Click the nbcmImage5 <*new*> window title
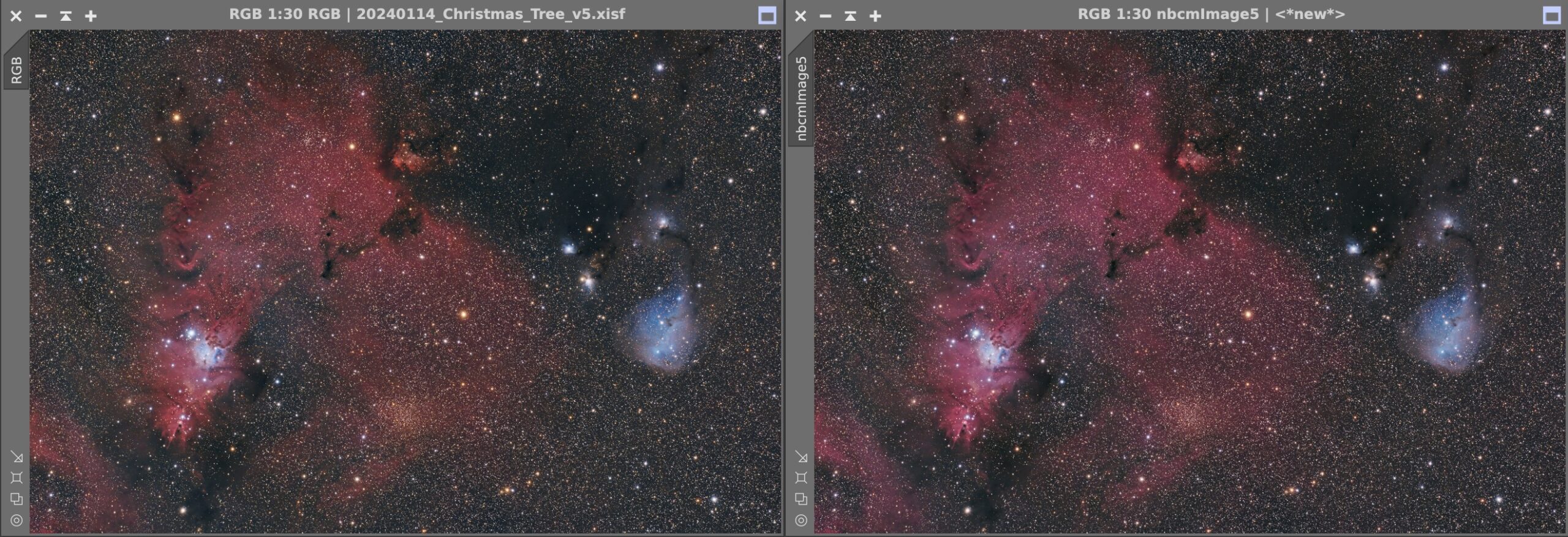Viewport: 1568px width, 537px height. (x=1211, y=14)
